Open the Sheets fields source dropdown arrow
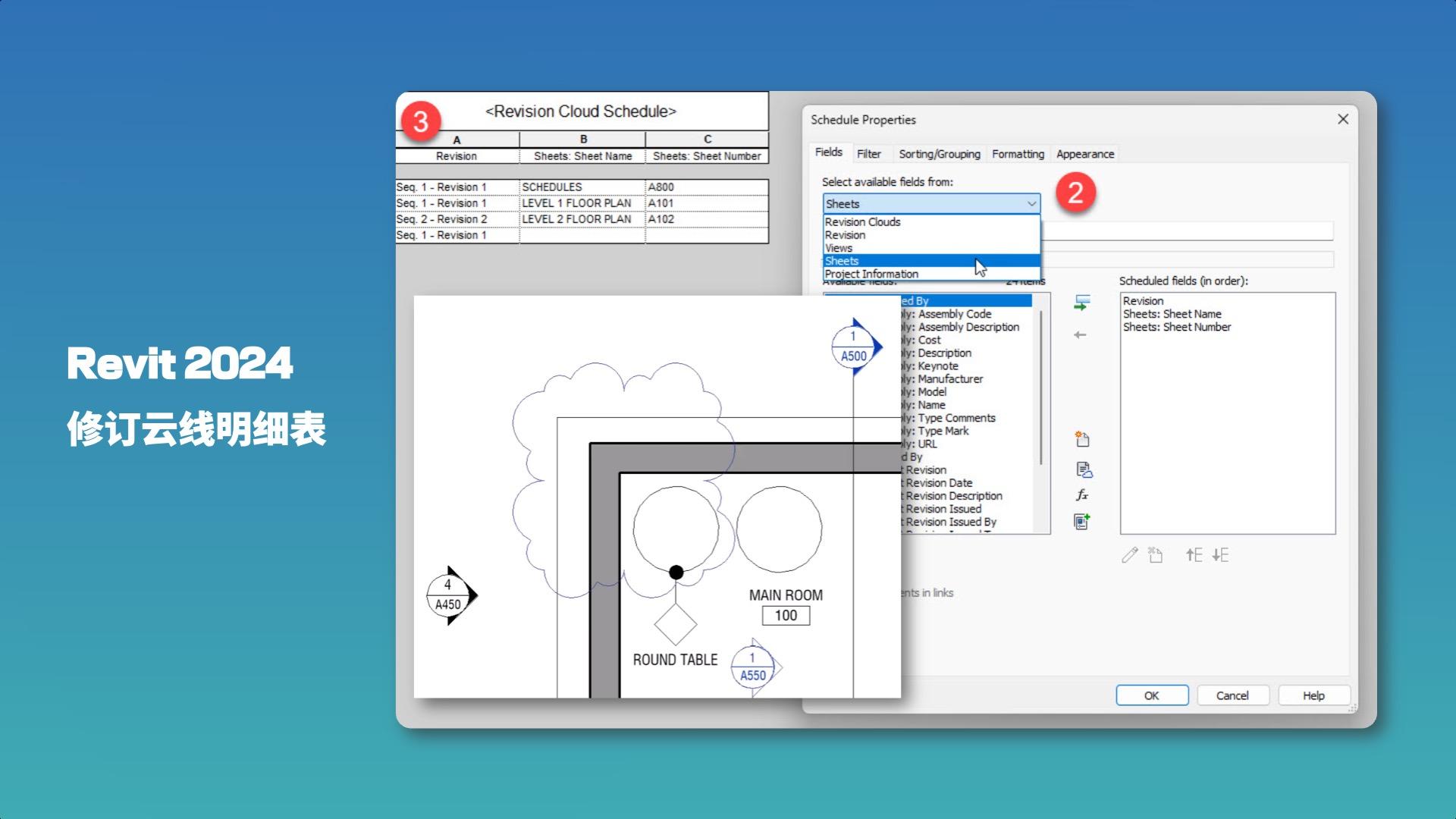The width and height of the screenshot is (1456, 819). pyautogui.click(x=1031, y=204)
